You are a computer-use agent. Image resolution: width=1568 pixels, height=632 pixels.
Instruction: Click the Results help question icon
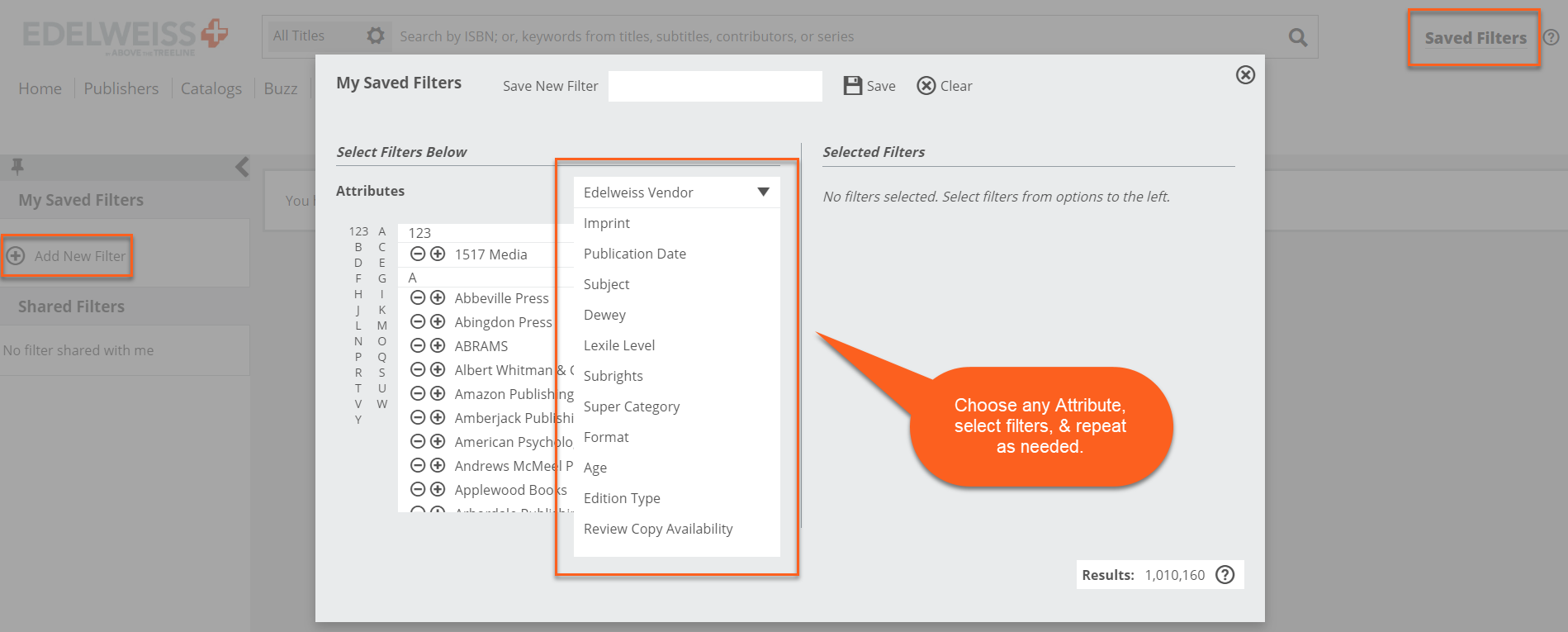pyautogui.click(x=1225, y=575)
